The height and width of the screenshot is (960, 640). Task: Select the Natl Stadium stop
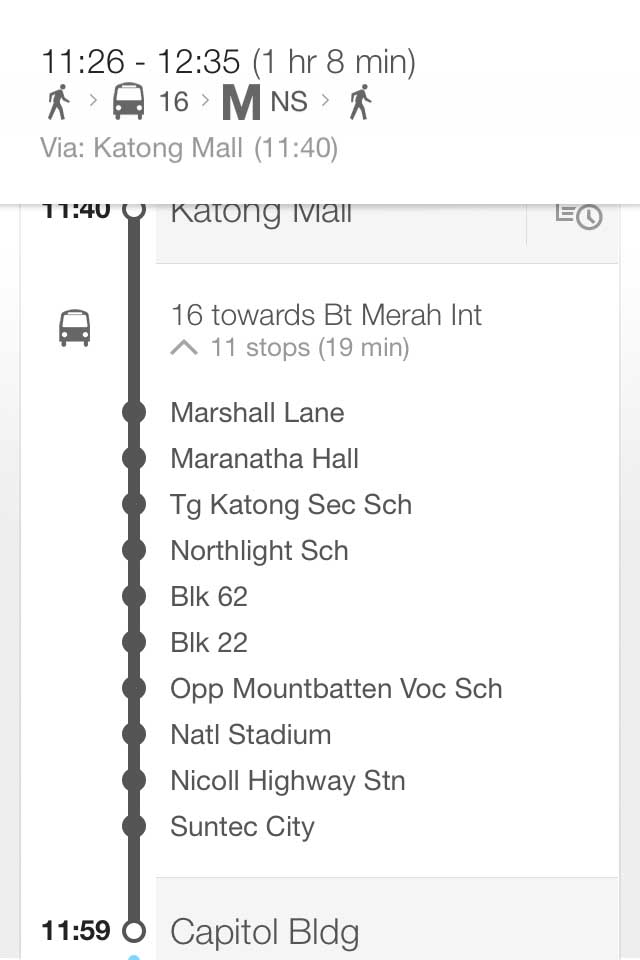click(250, 734)
